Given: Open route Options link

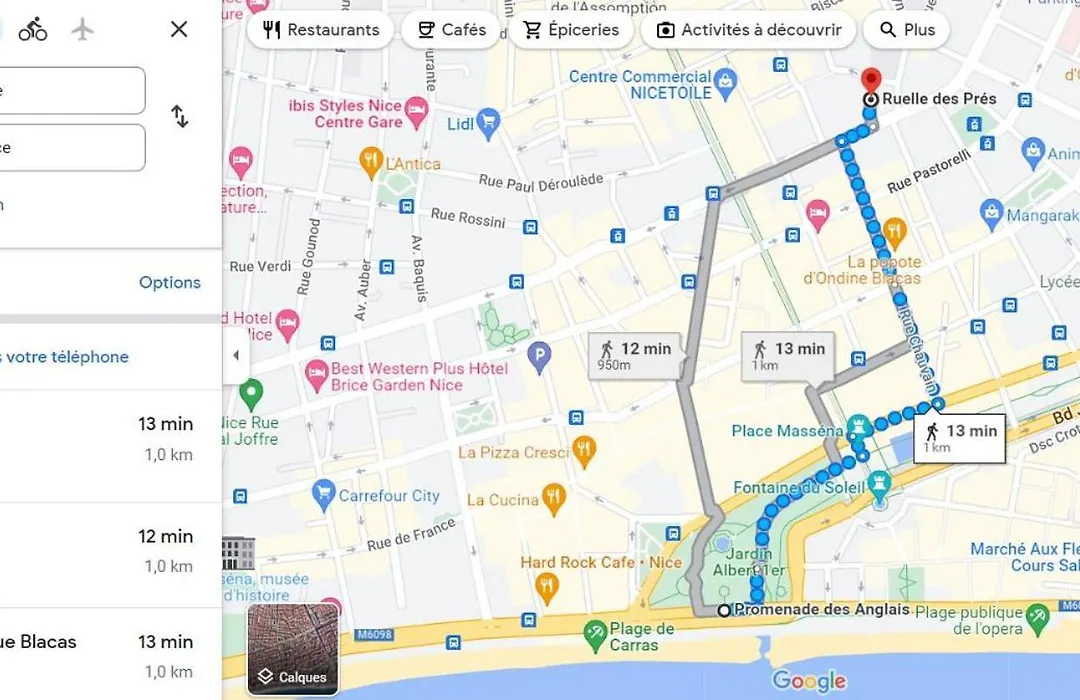Looking at the screenshot, I should click(170, 282).
